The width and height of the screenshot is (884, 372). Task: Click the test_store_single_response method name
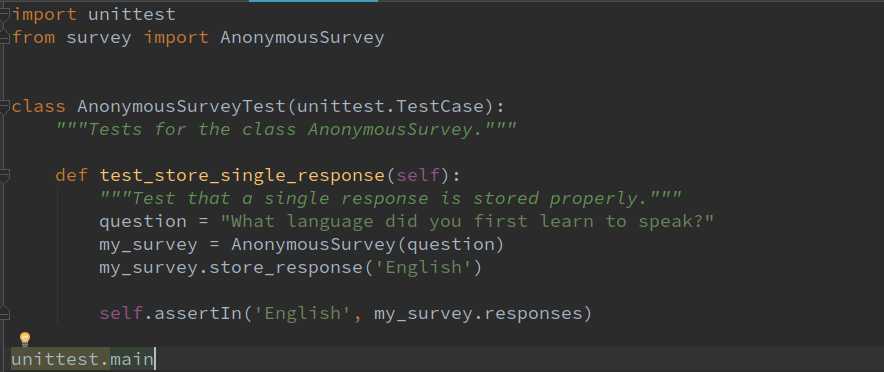(242, 175)
